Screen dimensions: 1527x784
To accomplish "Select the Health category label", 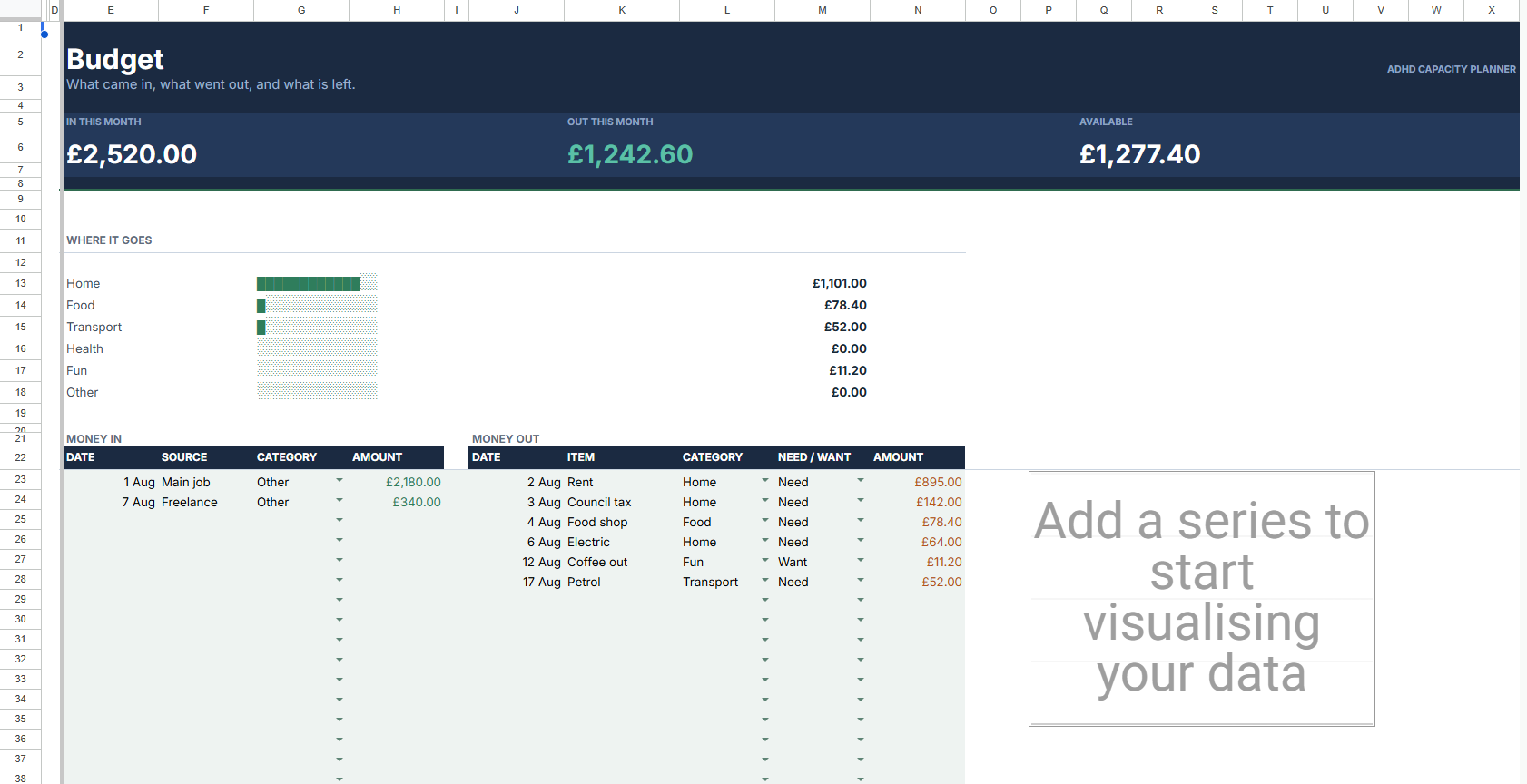I will click(x=84, y=348).
